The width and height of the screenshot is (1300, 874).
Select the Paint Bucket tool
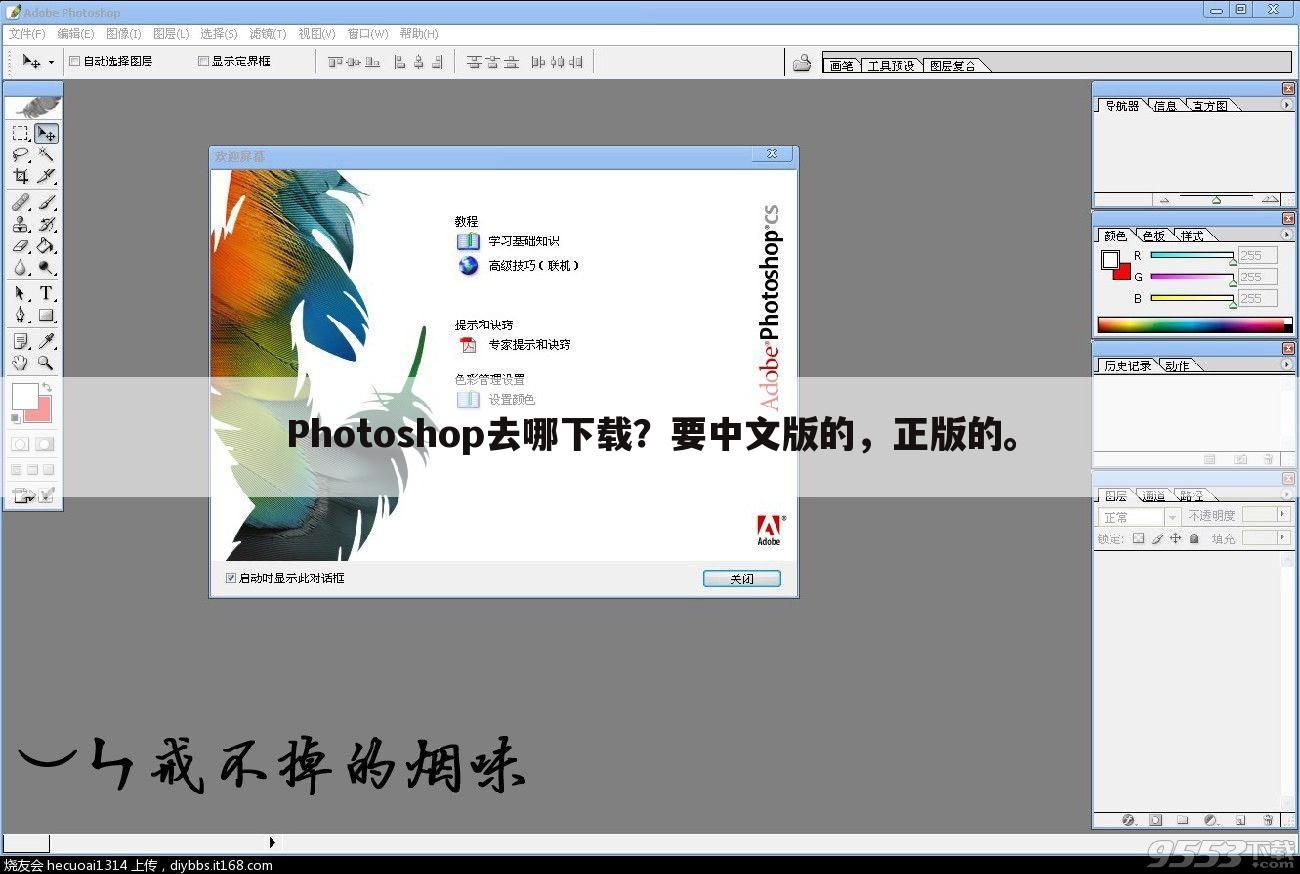pyautogui.click(x=46, y=246)
